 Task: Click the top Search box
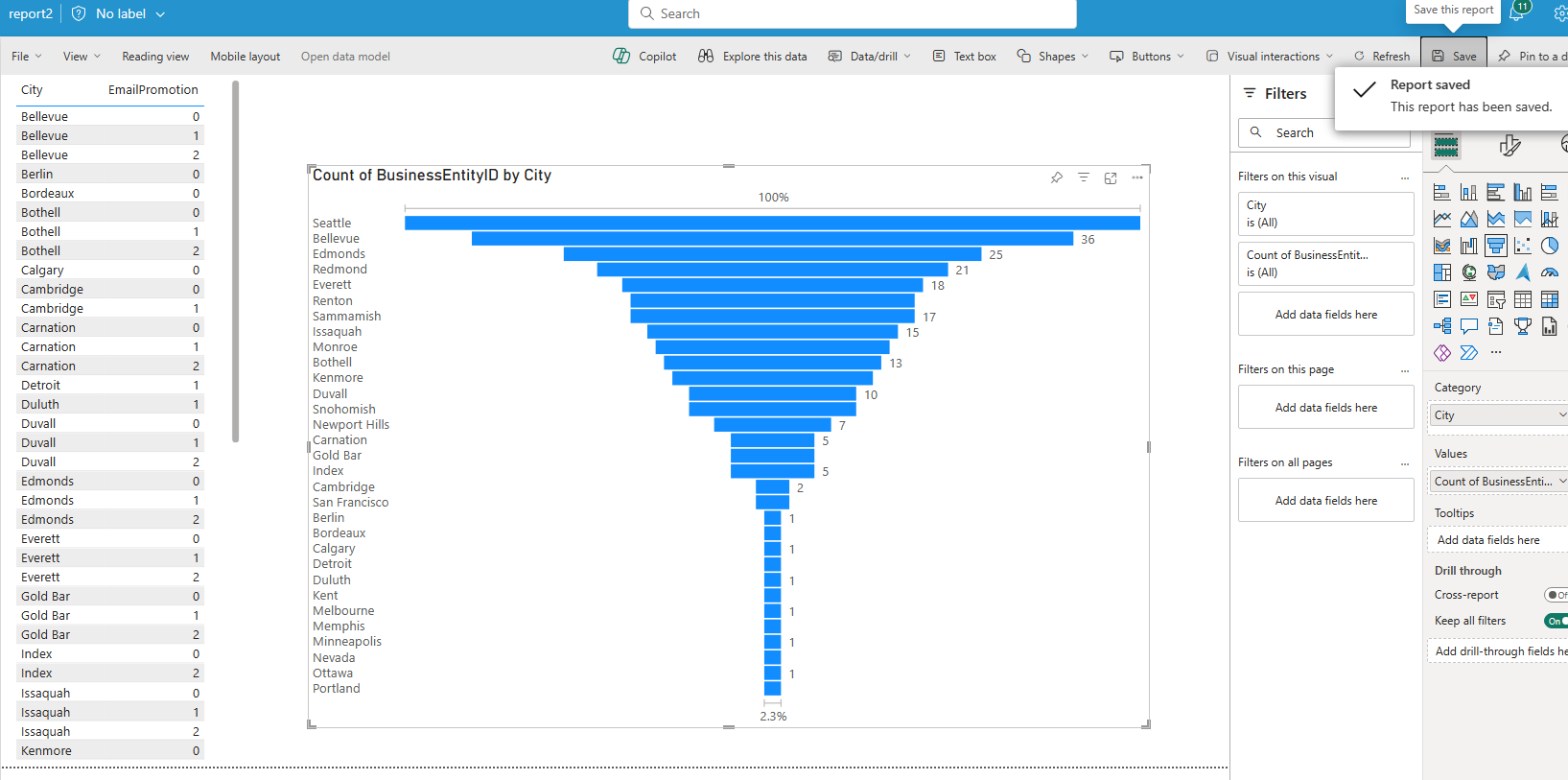(x=853, y=13)
